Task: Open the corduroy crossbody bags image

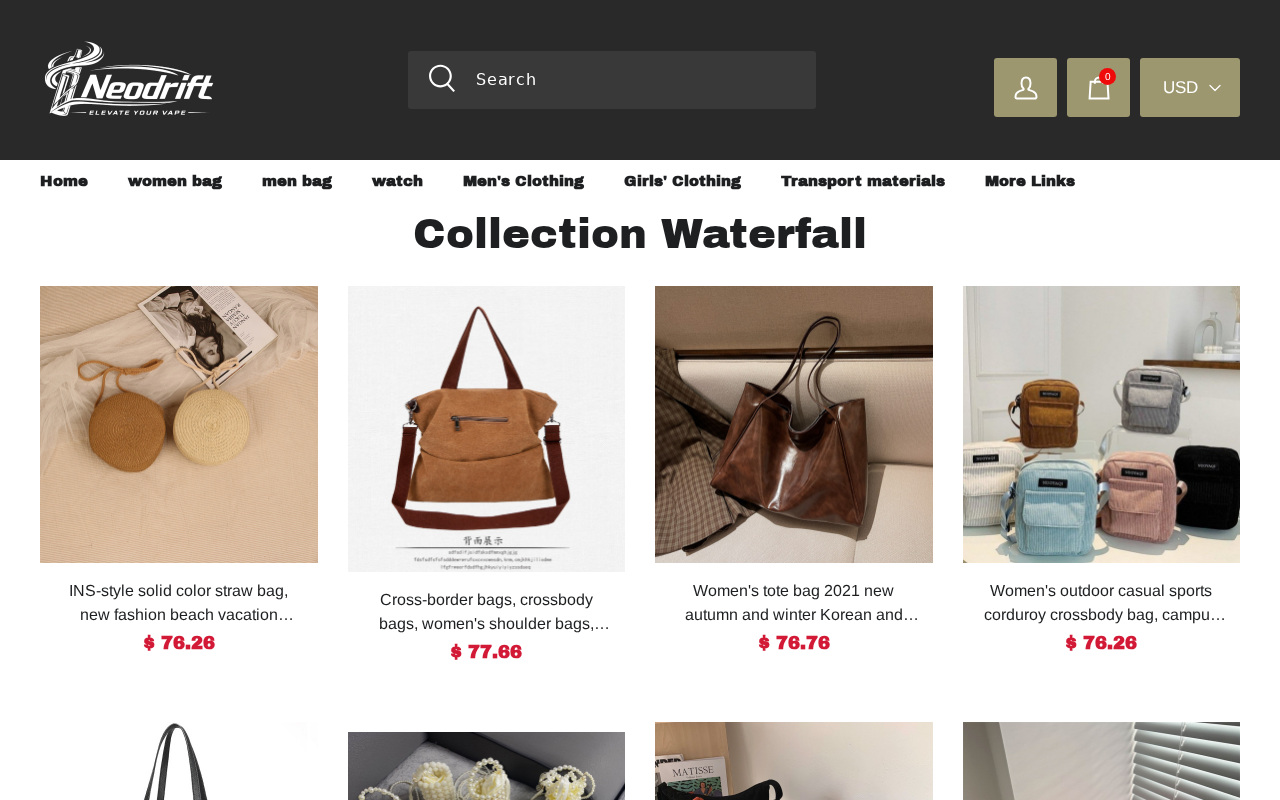Action: [x=1101, y=424]
